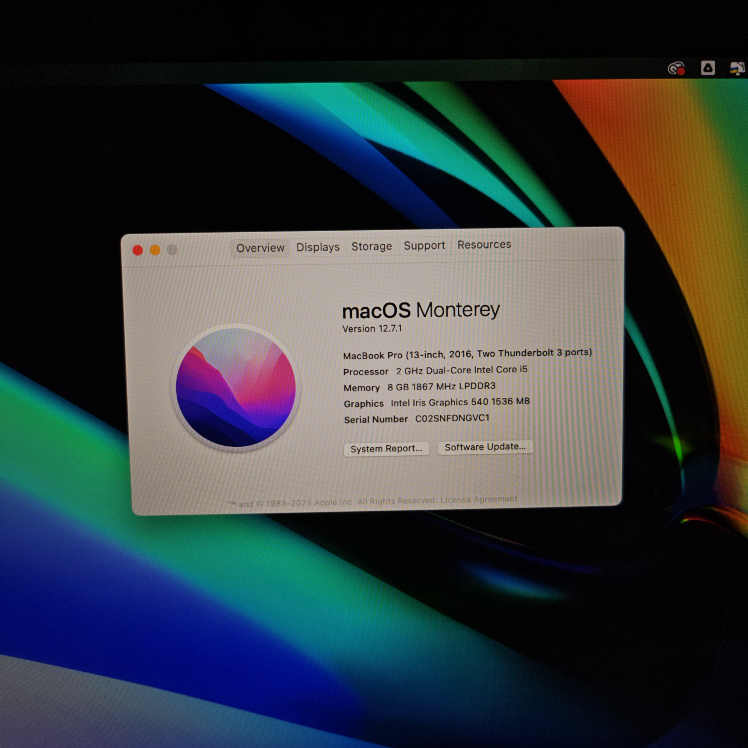
Task: Click "8 GB 1867 MHz LPDDR3" memory value
Action: pyautogui.click(x=441, y=386)
